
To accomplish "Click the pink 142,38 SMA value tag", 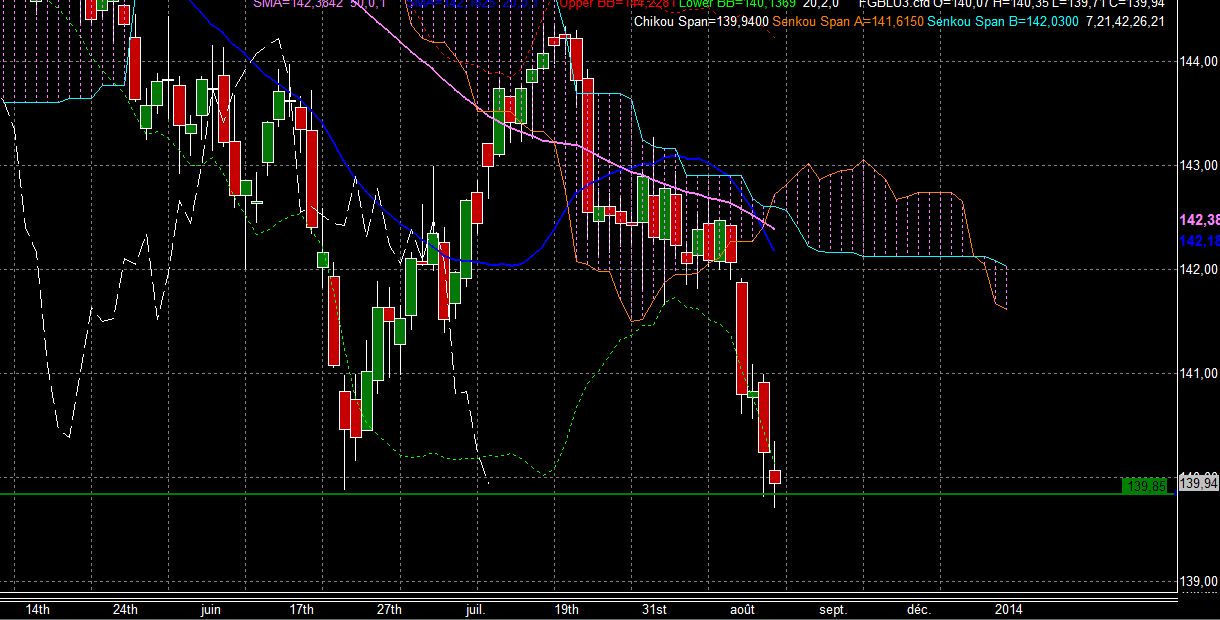I will [x=1199, y=220].
